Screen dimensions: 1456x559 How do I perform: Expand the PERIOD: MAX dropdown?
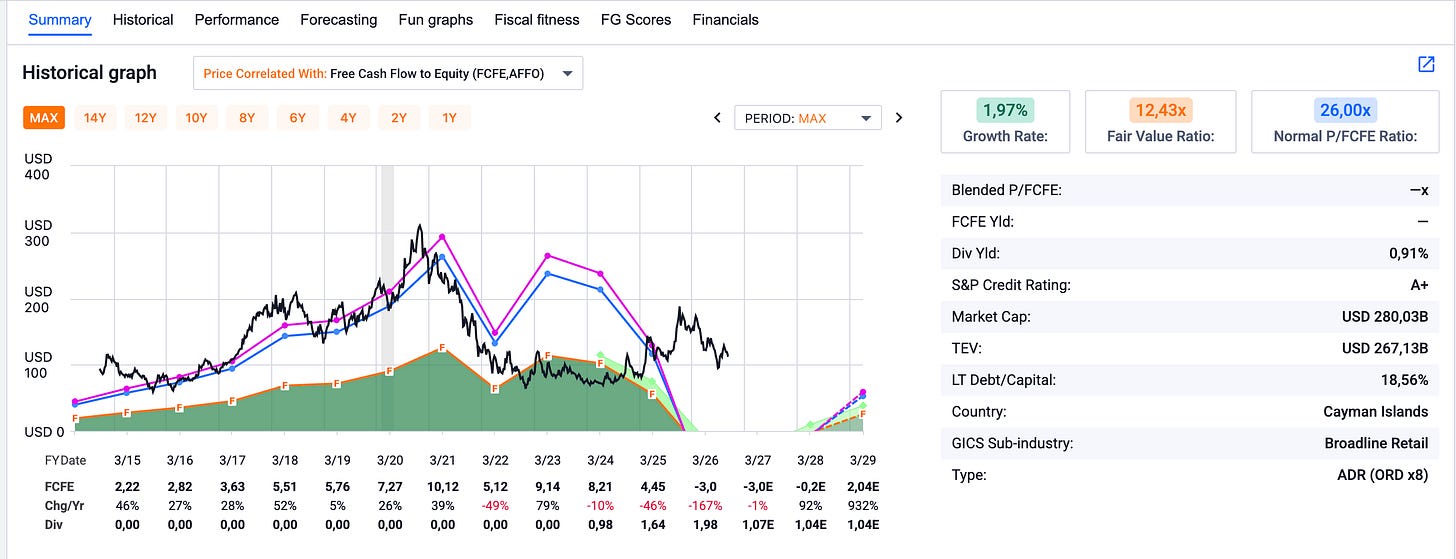[808, 118]
